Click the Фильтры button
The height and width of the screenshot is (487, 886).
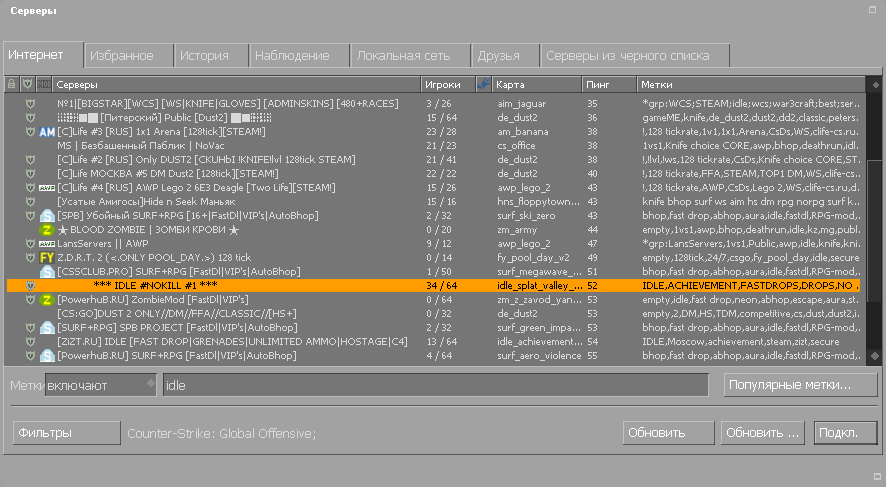pos(67,433)
